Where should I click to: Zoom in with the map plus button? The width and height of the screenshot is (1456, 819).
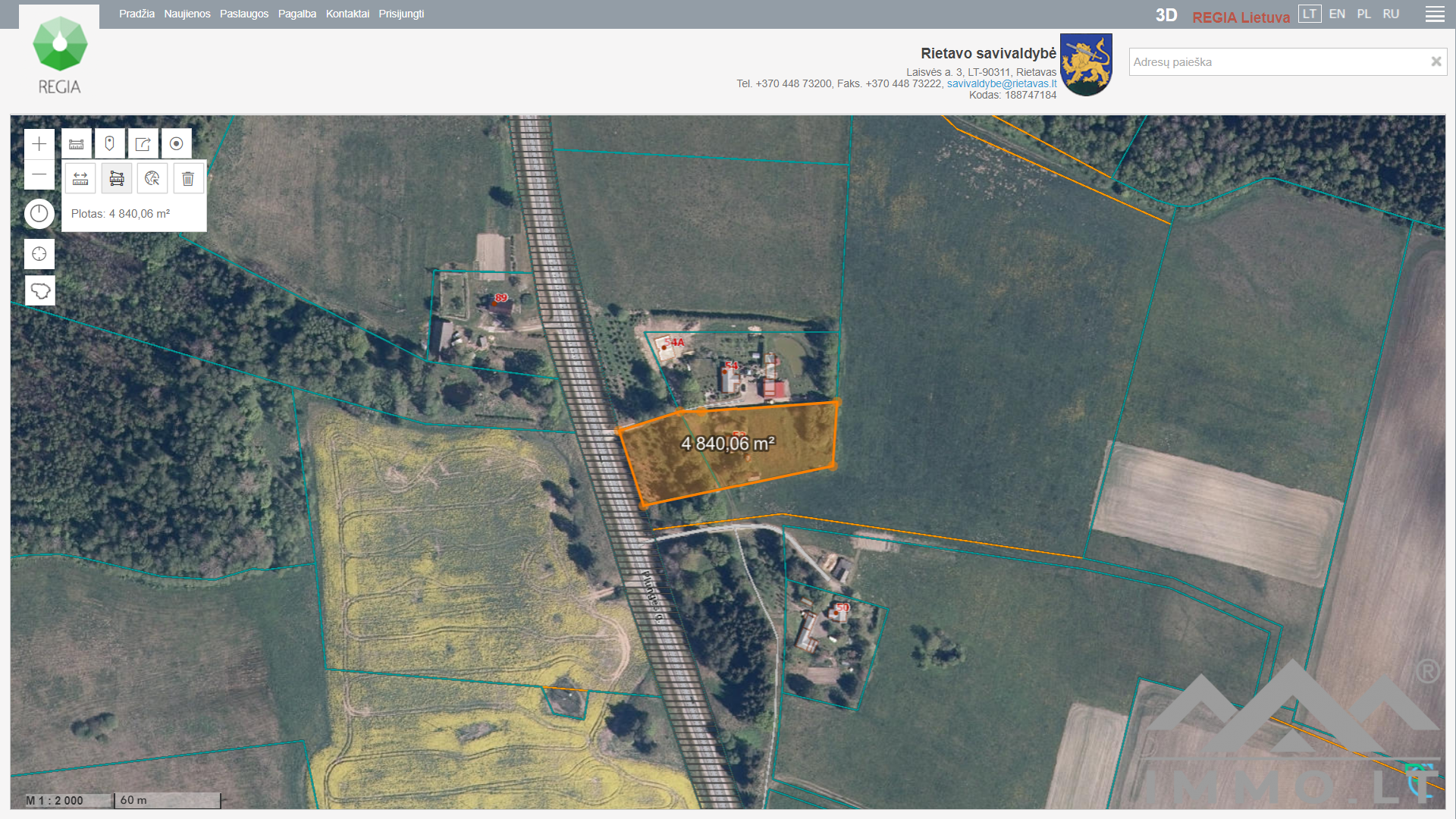coord(39,144)
